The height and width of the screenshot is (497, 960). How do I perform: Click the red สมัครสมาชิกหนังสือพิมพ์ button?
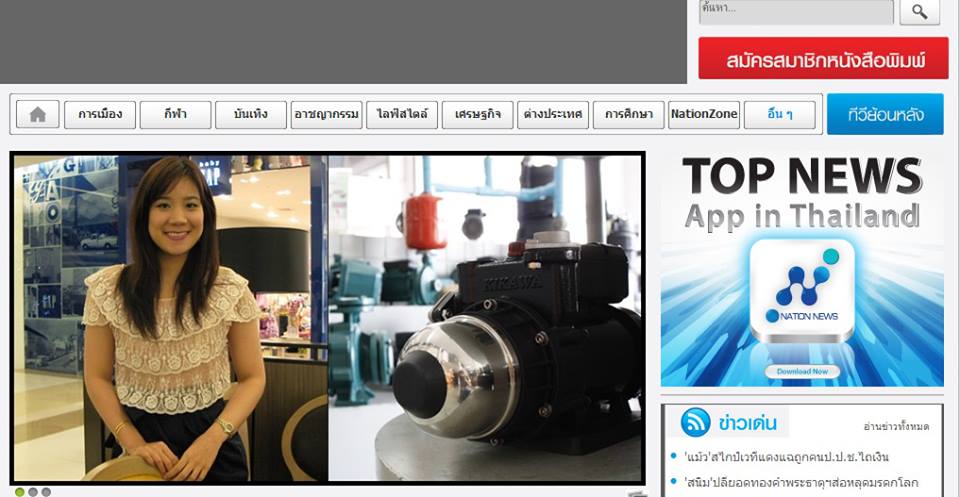pos(823,59)
